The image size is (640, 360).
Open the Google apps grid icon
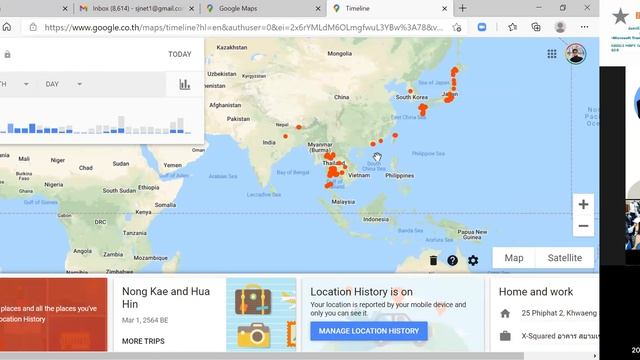552,54
